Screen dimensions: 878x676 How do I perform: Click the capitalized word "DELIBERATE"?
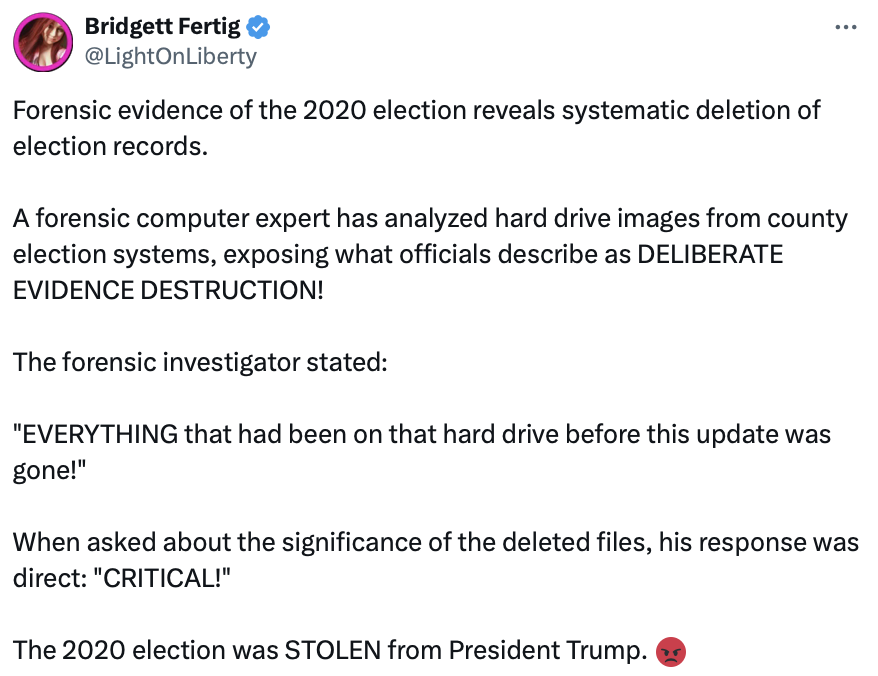point(709,253)
